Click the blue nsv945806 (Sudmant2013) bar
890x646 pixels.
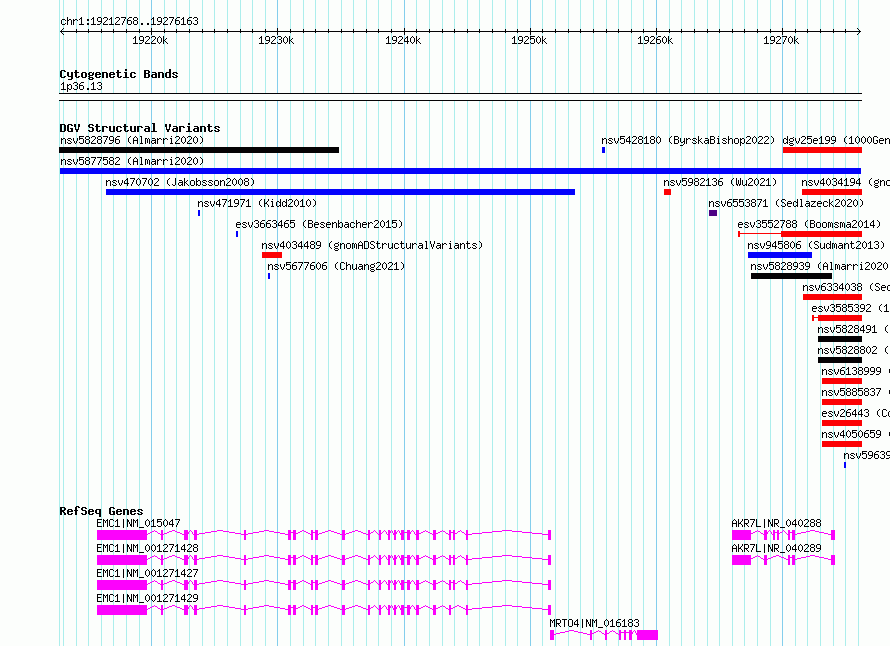click(x=780, y=255)
